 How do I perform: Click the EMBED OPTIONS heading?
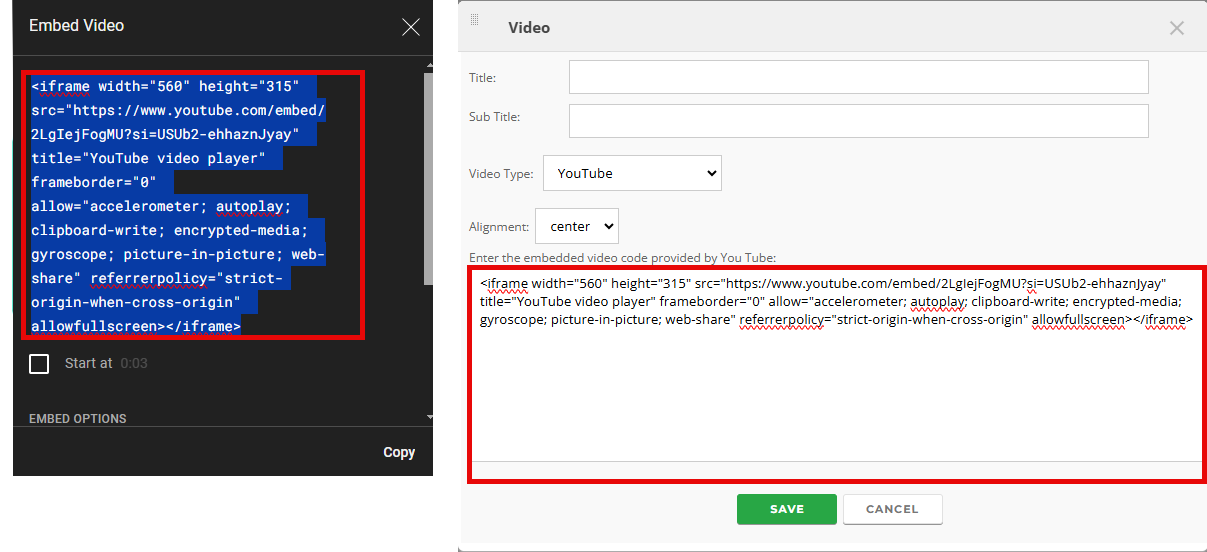click(78, 419)
